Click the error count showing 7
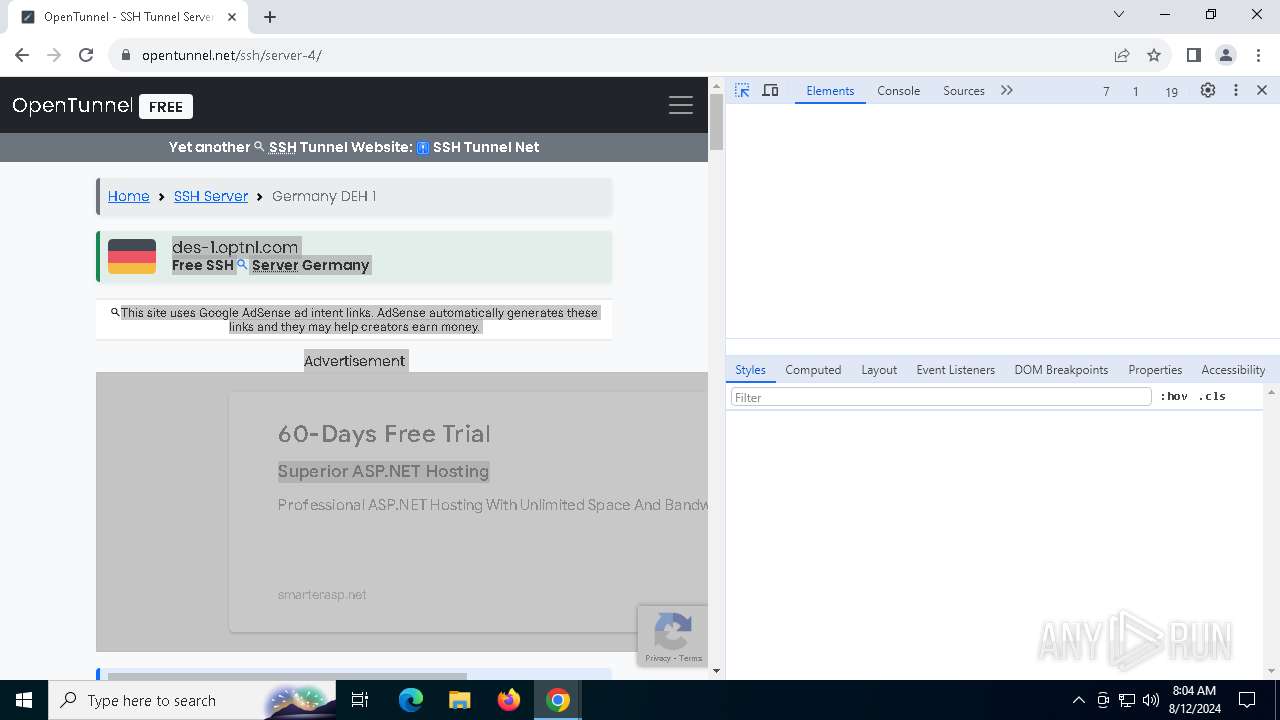The image size is (1280, 720). click(1105, 91)
